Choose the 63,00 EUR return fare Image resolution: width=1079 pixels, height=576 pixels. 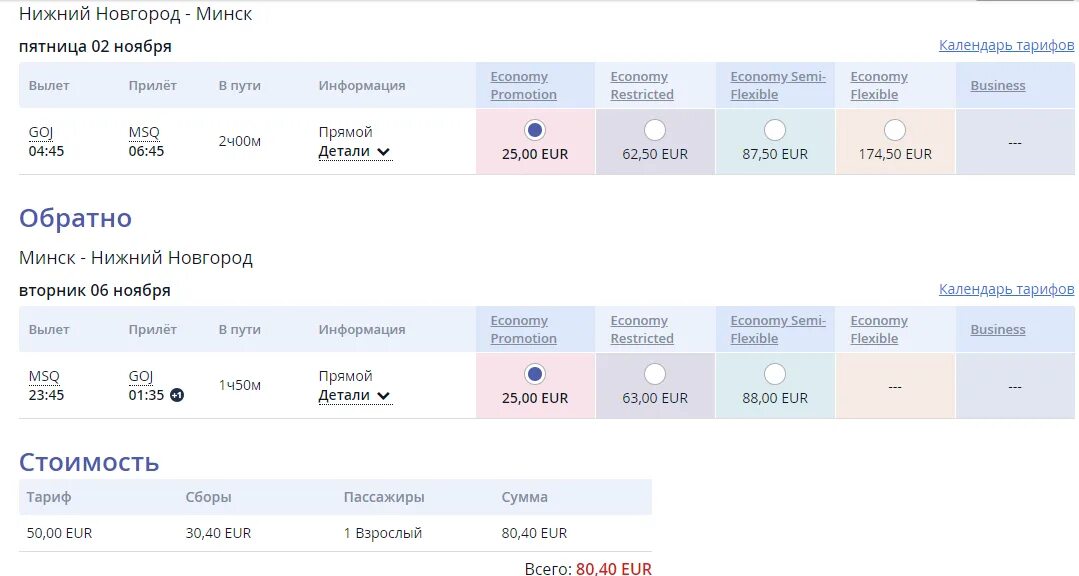(x=655, y=374)
